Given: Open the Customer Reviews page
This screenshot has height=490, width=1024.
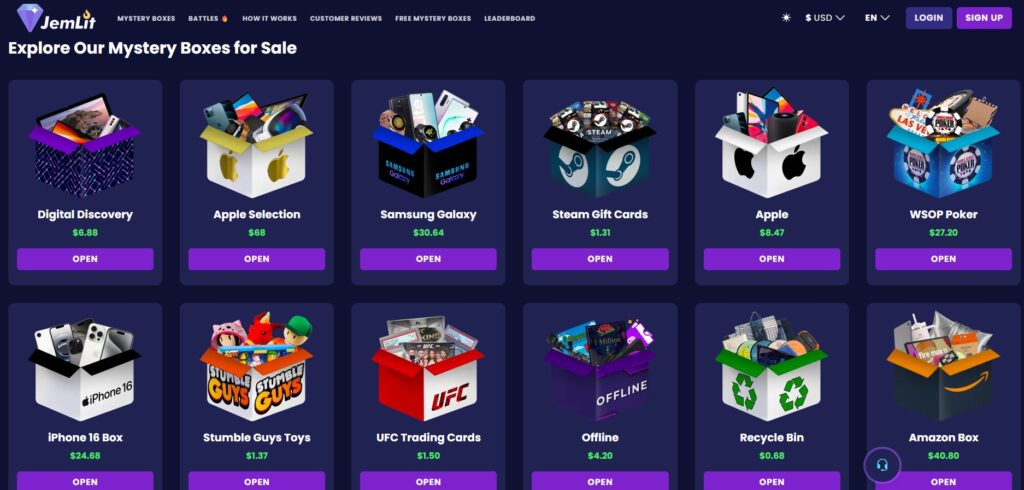Looking at the screenshot, I should point(345,18).
